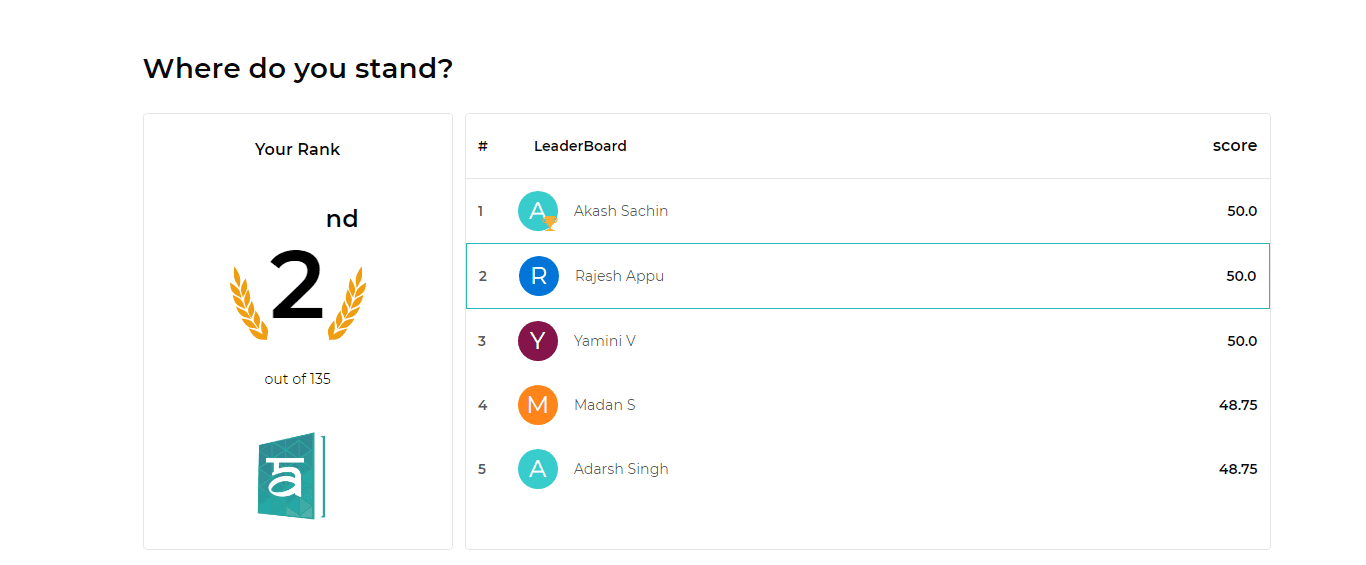Click the LeaderBoard column header
The image size is (1366, 565).
580,146
